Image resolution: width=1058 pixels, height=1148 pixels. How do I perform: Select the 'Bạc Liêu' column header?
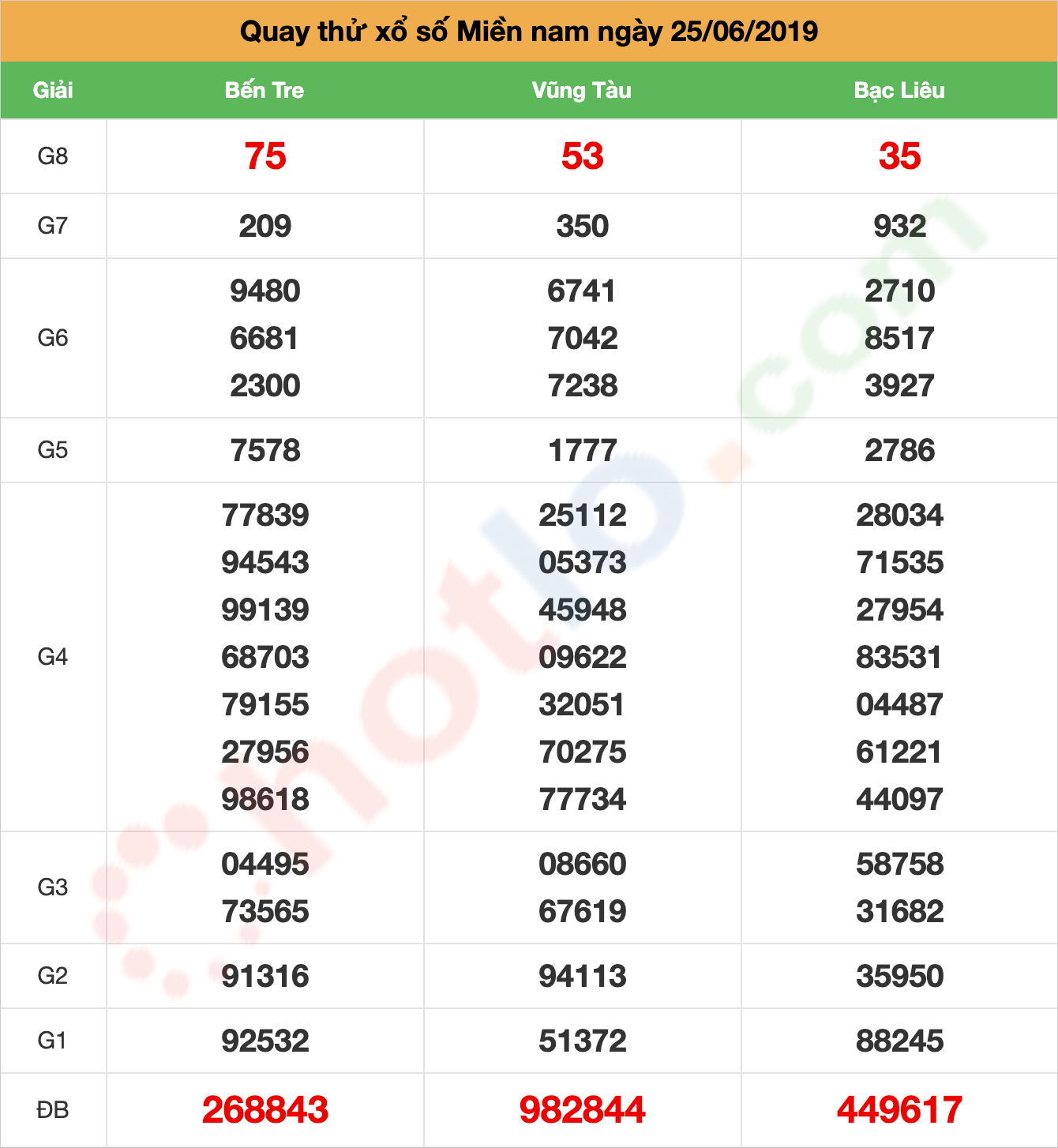click(x=899, y=90)
